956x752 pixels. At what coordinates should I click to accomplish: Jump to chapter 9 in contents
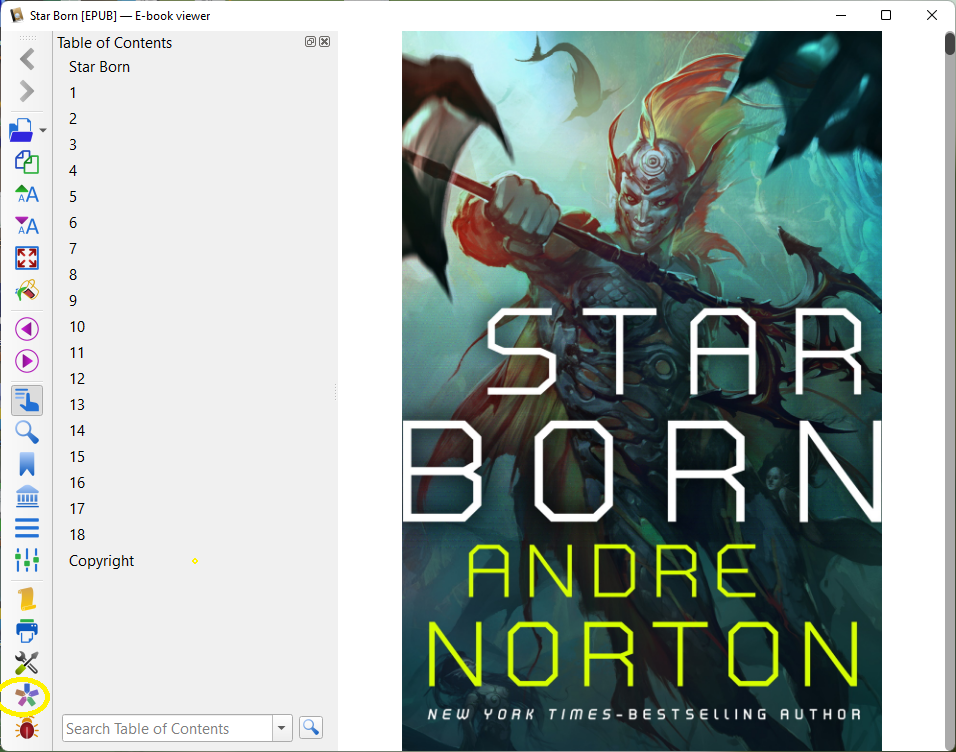[x=73, y=301]
